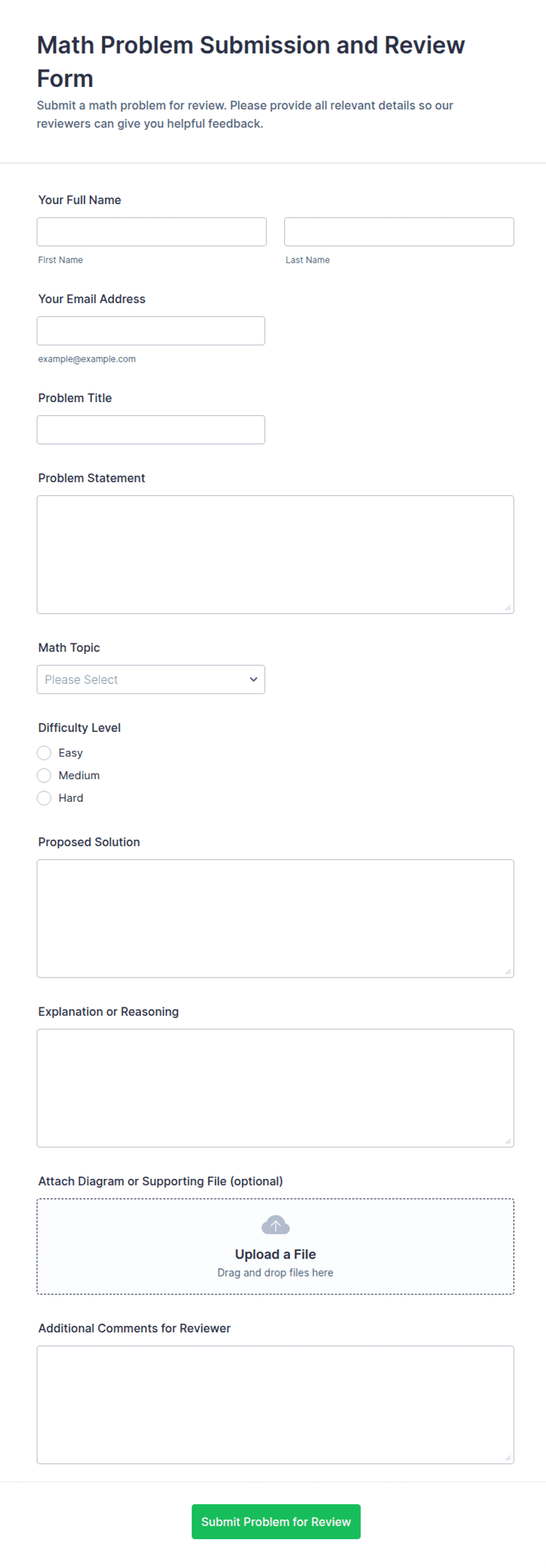Click the cloud upload icon
This screenshot has height=1568, width=546.
[x=275, y=1225]
